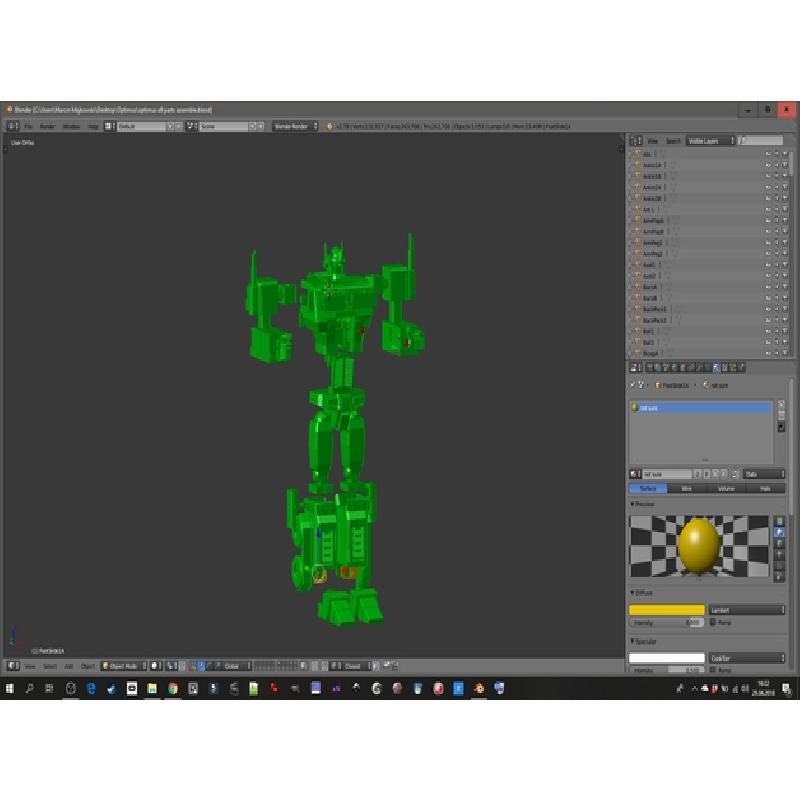Open the CookTorr specular shader dropdown
This screenshot has width=800, height=800.
pyautogui.click(x=746, y=658)
